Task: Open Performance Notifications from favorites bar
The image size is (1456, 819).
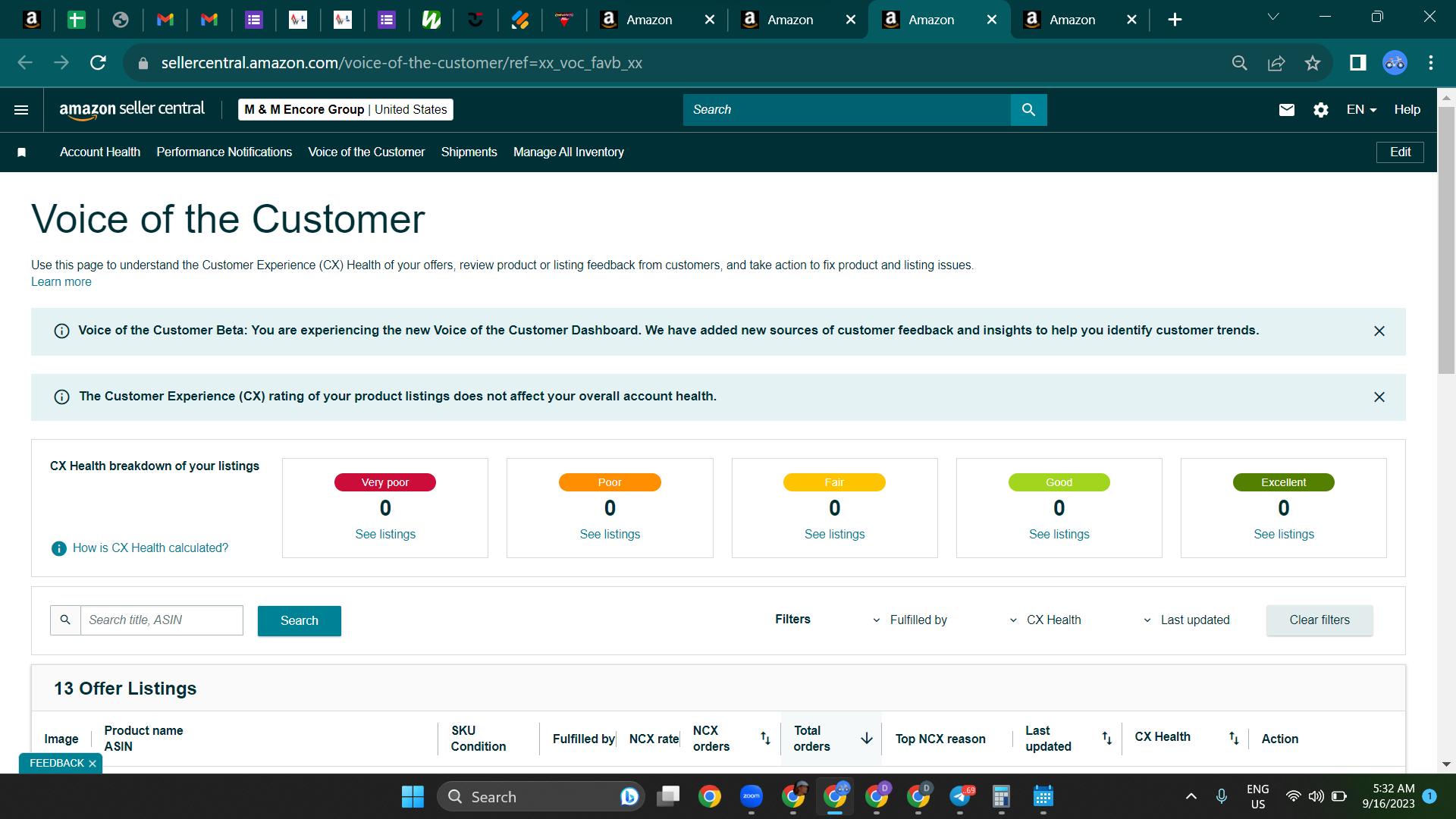Action: click(224, 152)
